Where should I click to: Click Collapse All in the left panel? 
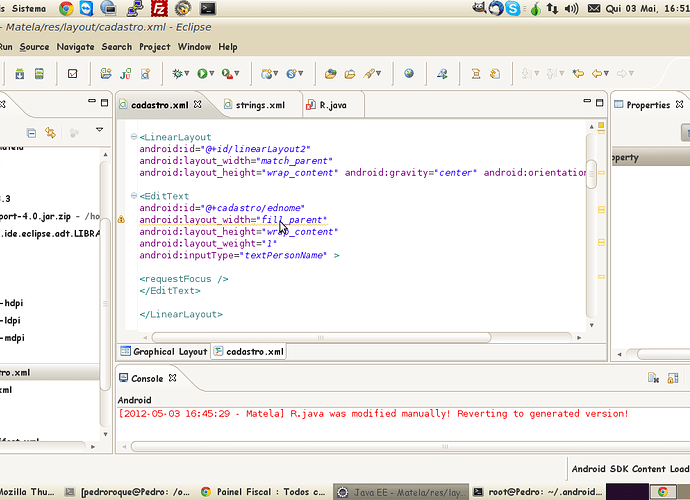point(31,132)
